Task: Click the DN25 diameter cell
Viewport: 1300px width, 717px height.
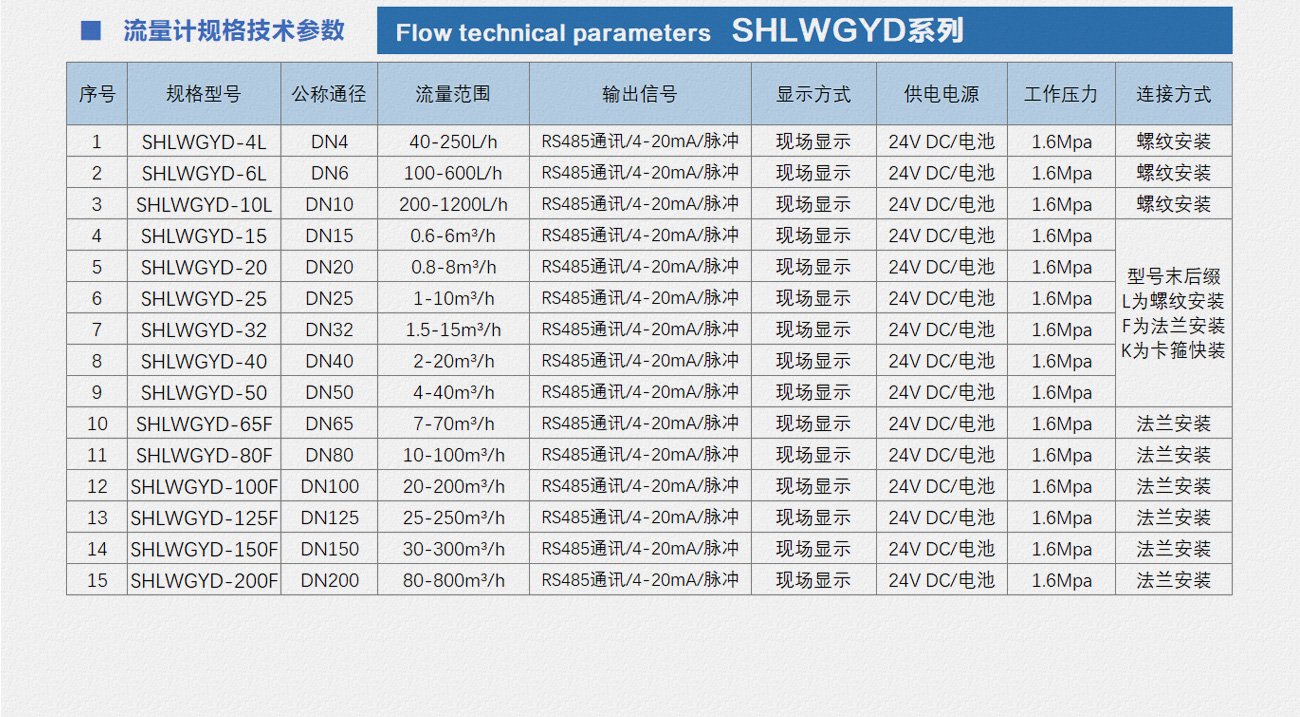Action: point(329,298)
